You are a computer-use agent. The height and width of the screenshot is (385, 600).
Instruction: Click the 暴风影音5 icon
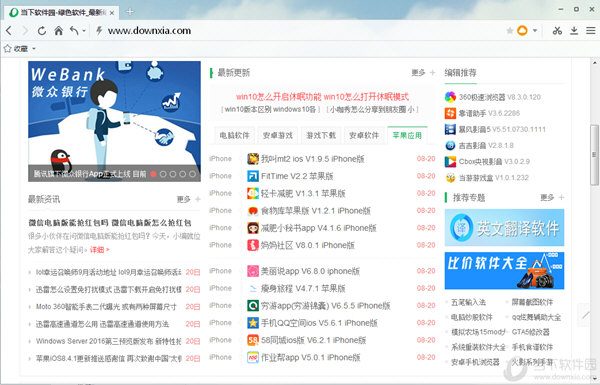click(450, 129)
